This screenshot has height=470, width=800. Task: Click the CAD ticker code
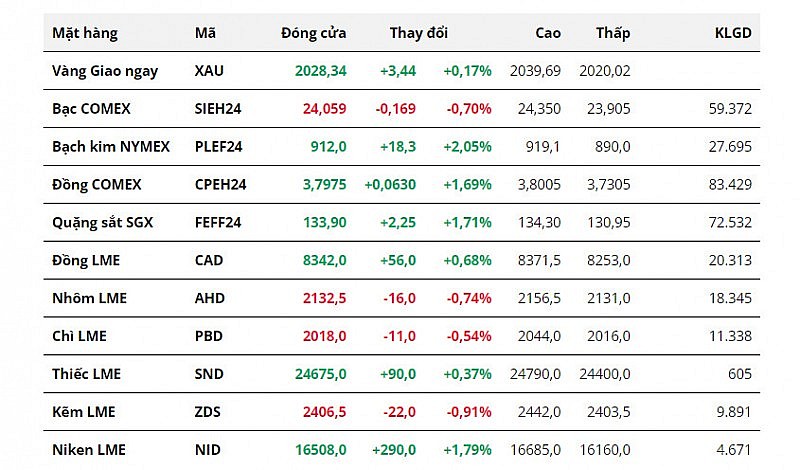[210, 261]
